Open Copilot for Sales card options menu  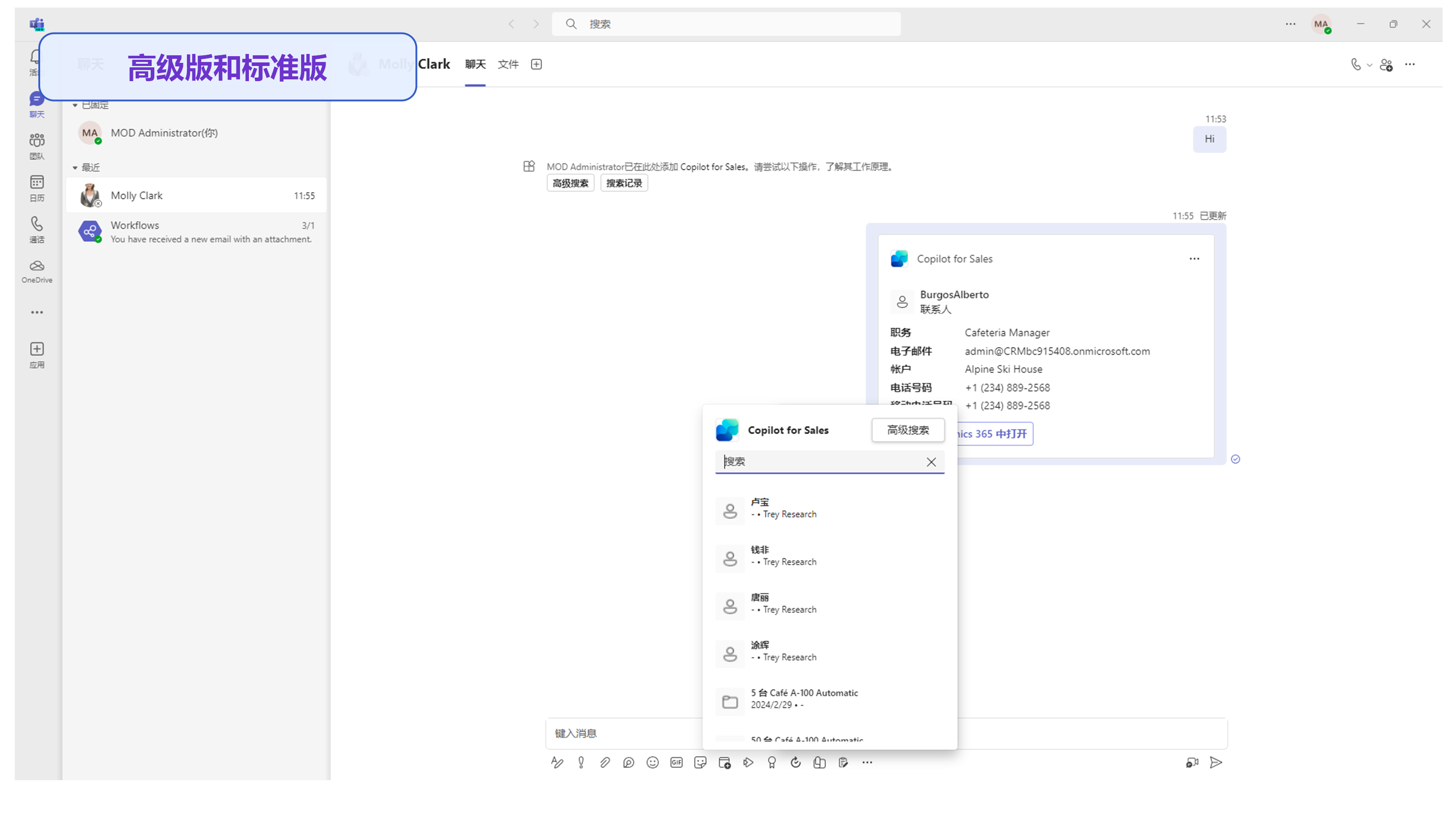[x=1194, y=259]
